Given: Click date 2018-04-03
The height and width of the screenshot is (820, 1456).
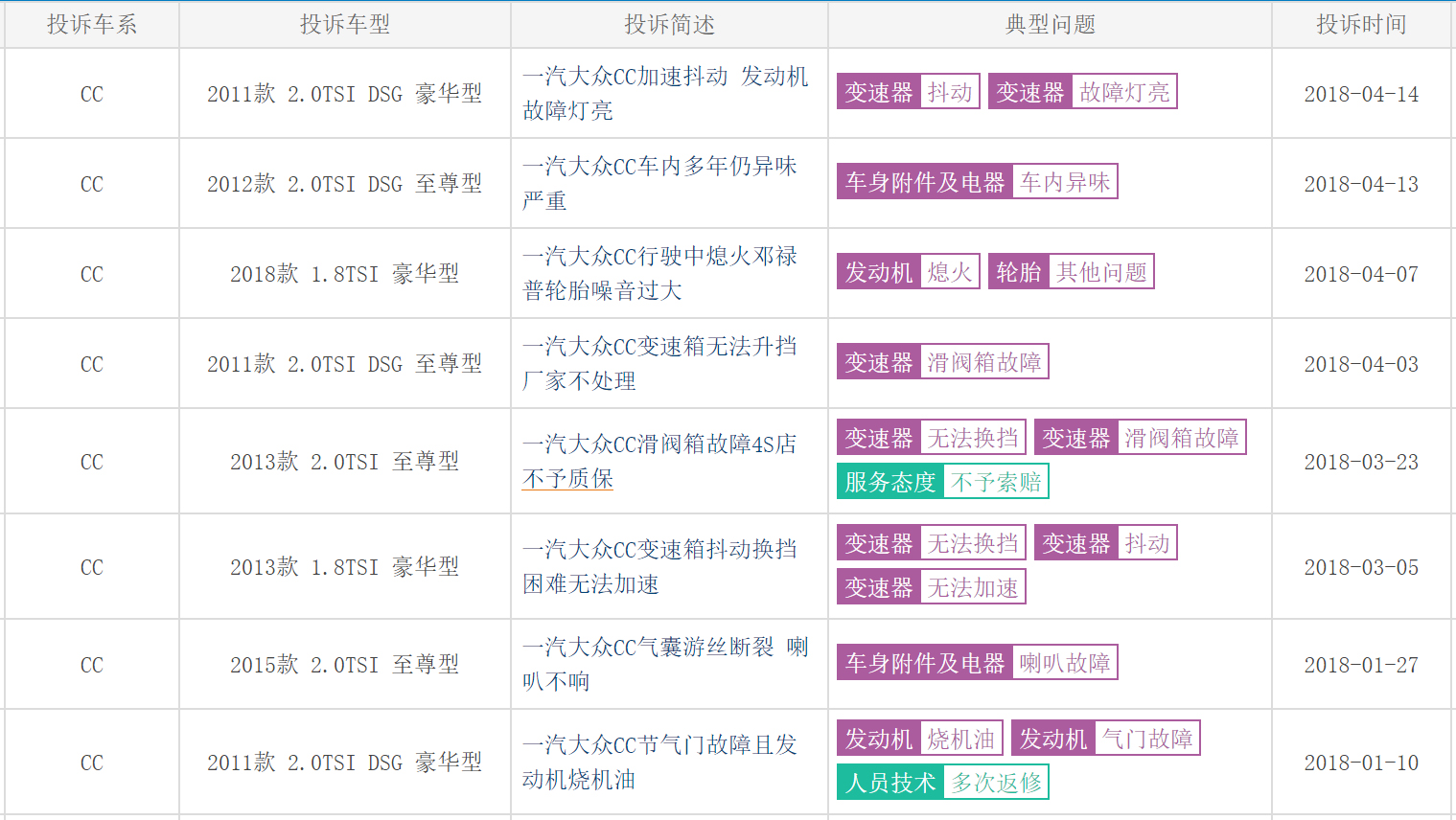Looking at the screenshot, I should coord(1361,364).
